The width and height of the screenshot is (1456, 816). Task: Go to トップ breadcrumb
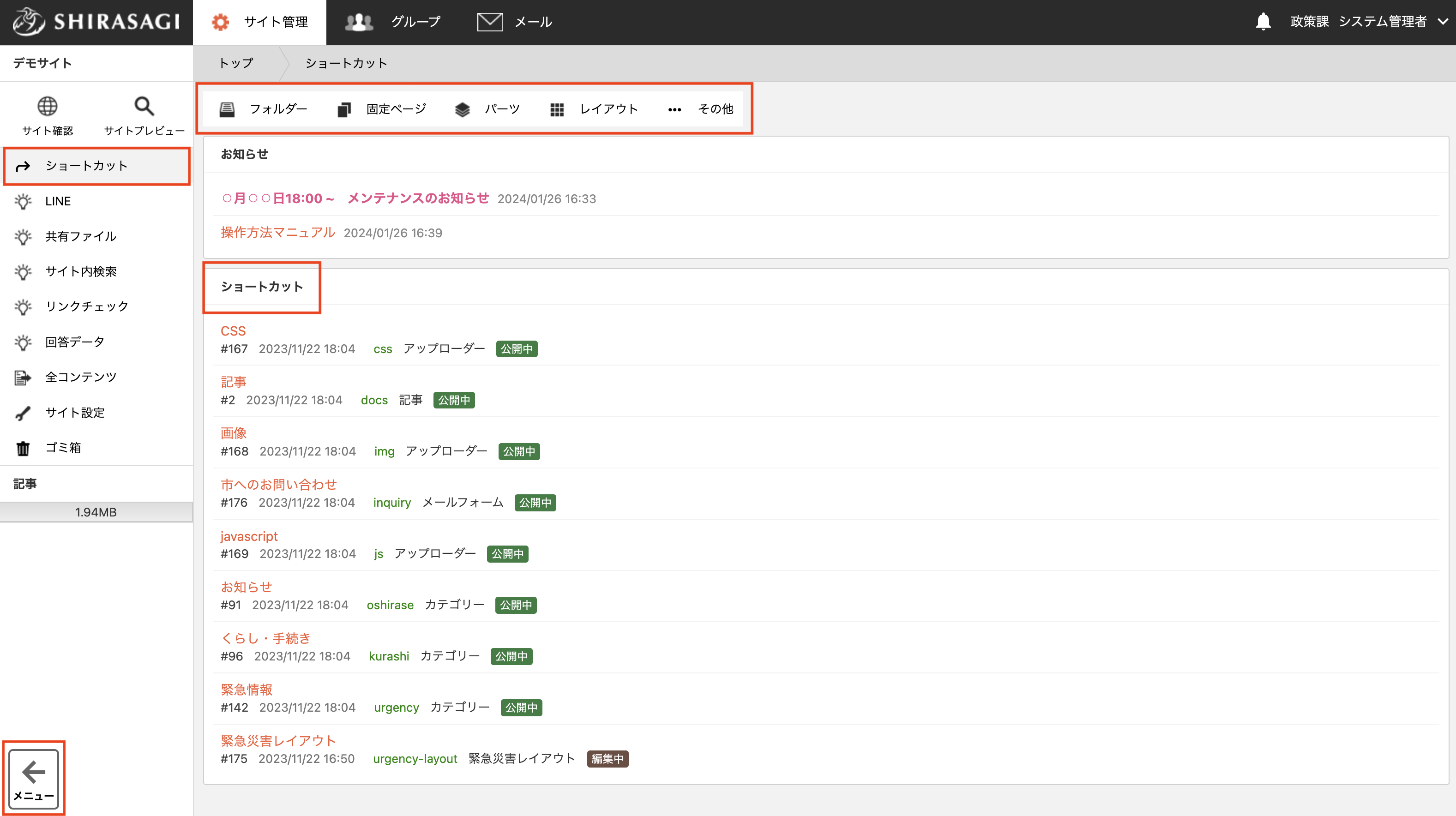point(236,63)
